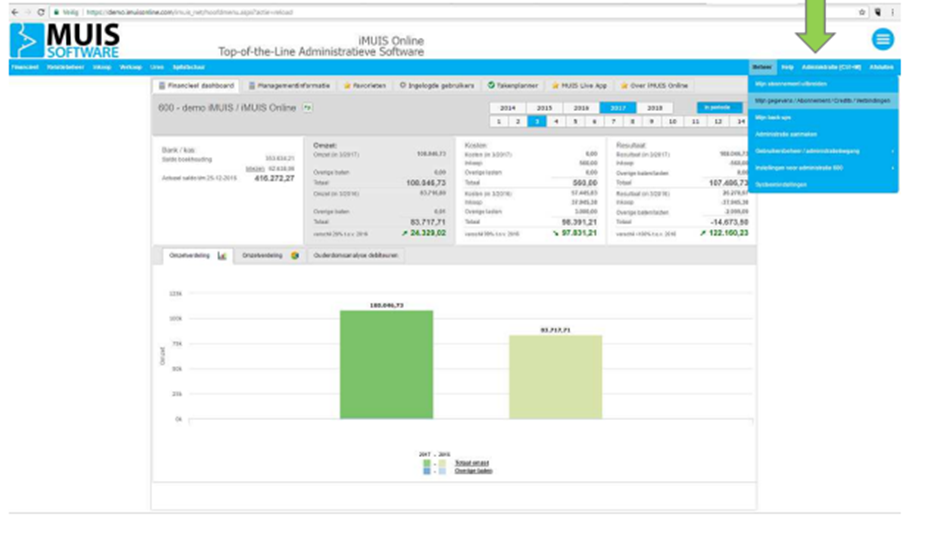Select period 7
Image resolution: width=945 pixels, height=558 pixels.
tap(614, 122)
